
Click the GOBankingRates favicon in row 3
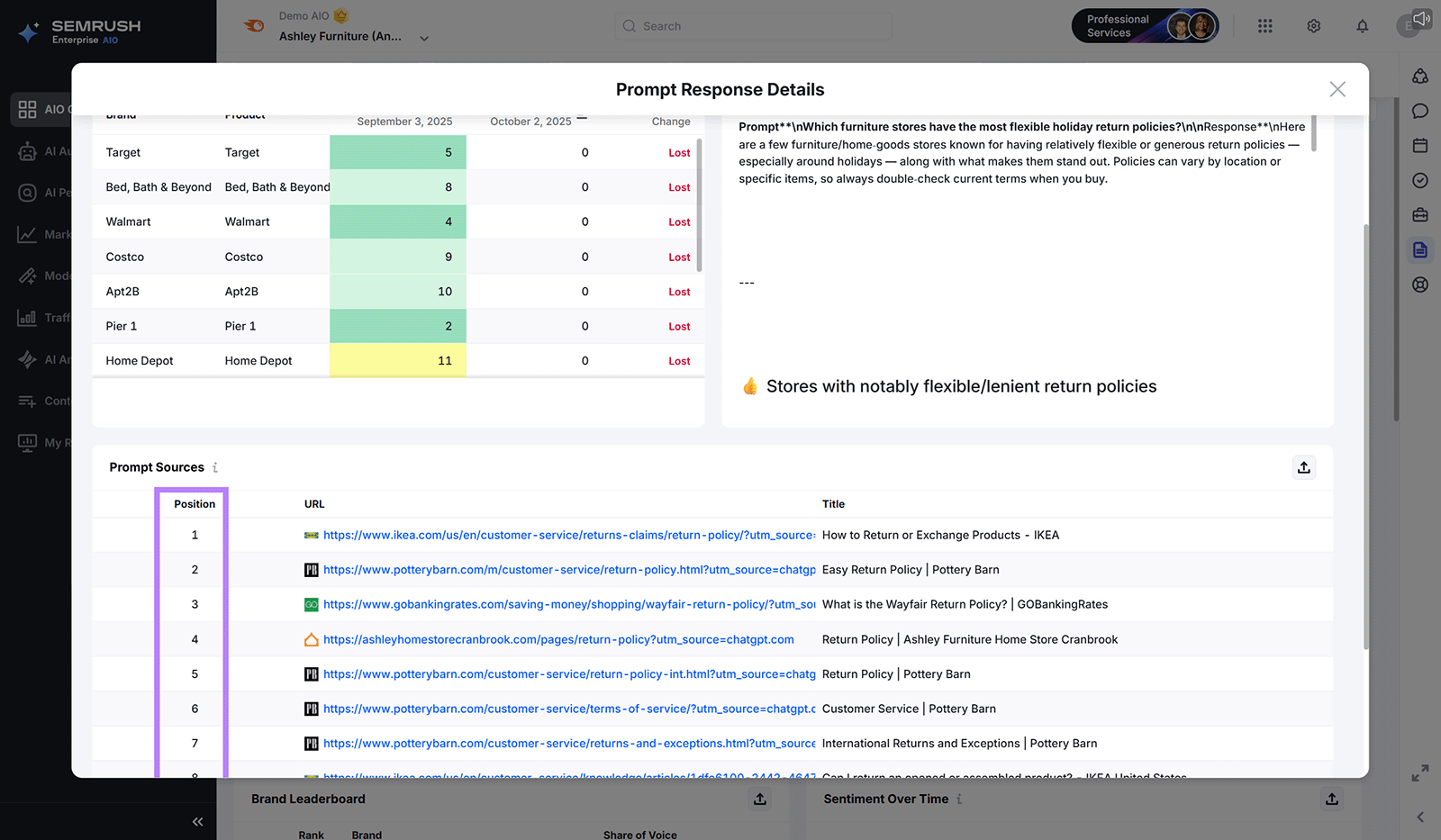coord(311,604)
